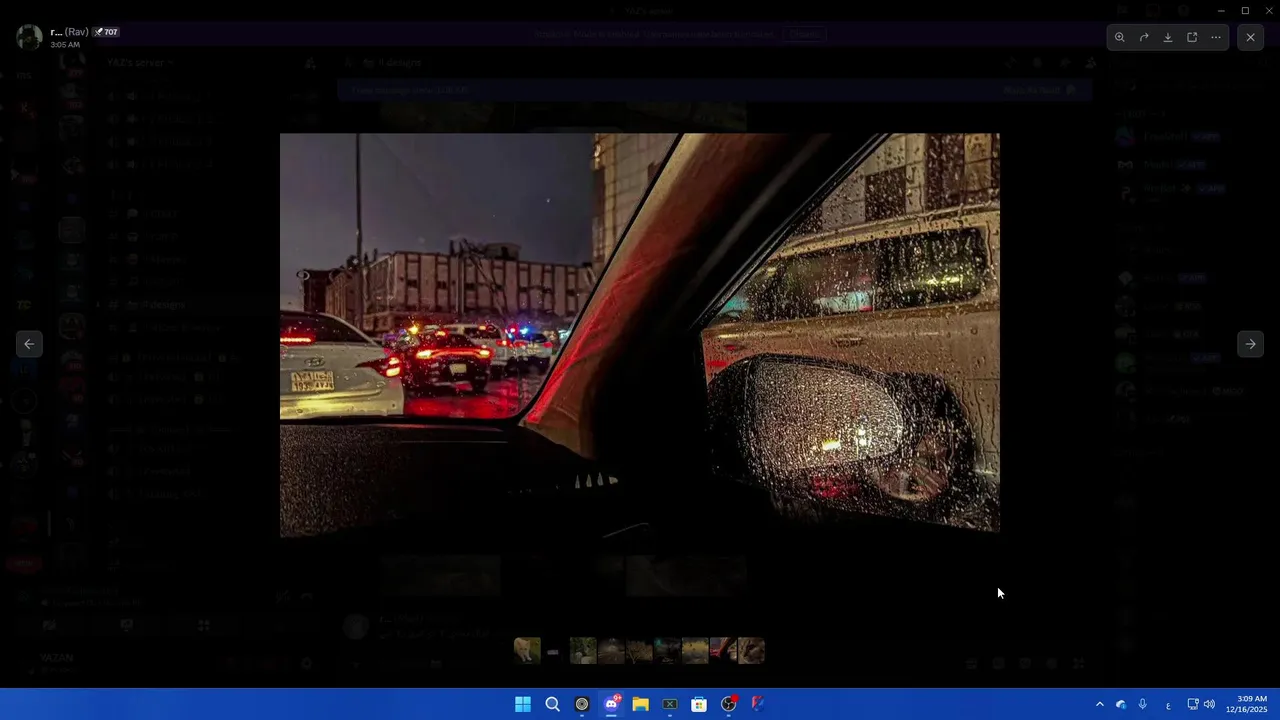This screenshot has width=1280, height=720.
Task: Forward the image using the arrow icon
Action: pyautogui.click(x=1144, y=37)
